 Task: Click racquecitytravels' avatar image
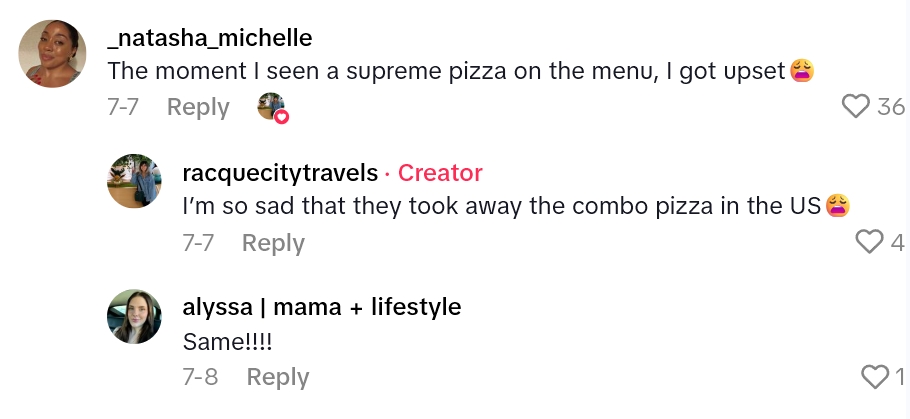coord(134,181)
